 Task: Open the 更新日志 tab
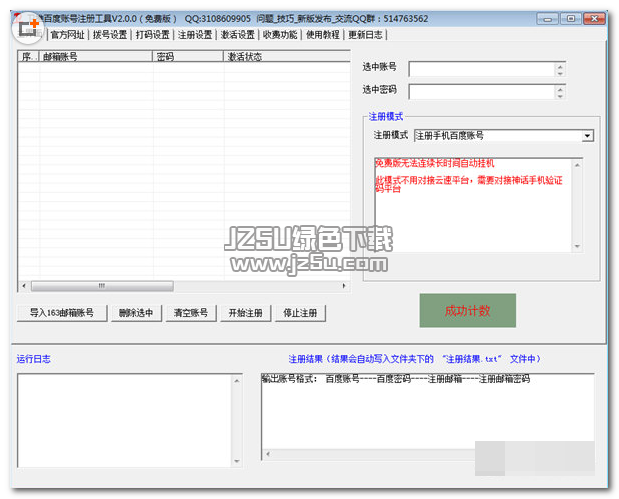click(x=366, y=35)
